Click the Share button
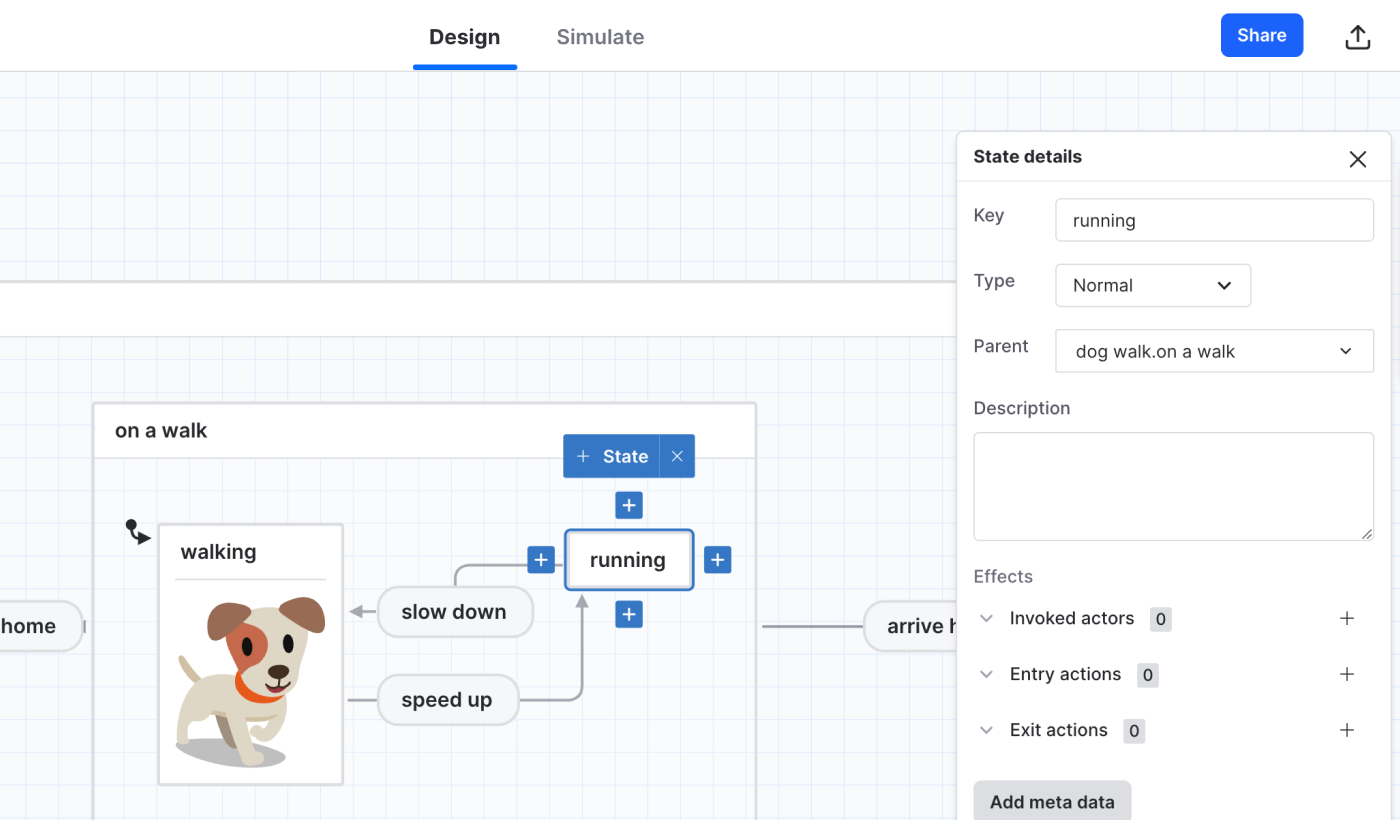This screenshot has width=1400, height=820. (x=1262, y=35)
